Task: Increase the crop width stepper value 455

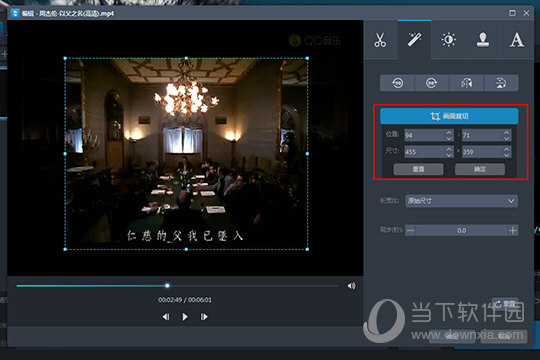Action: coord(449,149)
